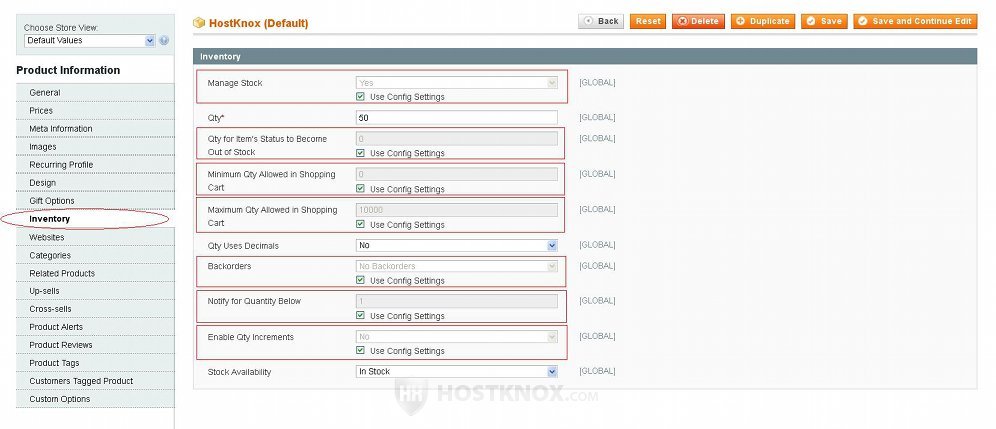Open the Images tab

pos(95,147)
